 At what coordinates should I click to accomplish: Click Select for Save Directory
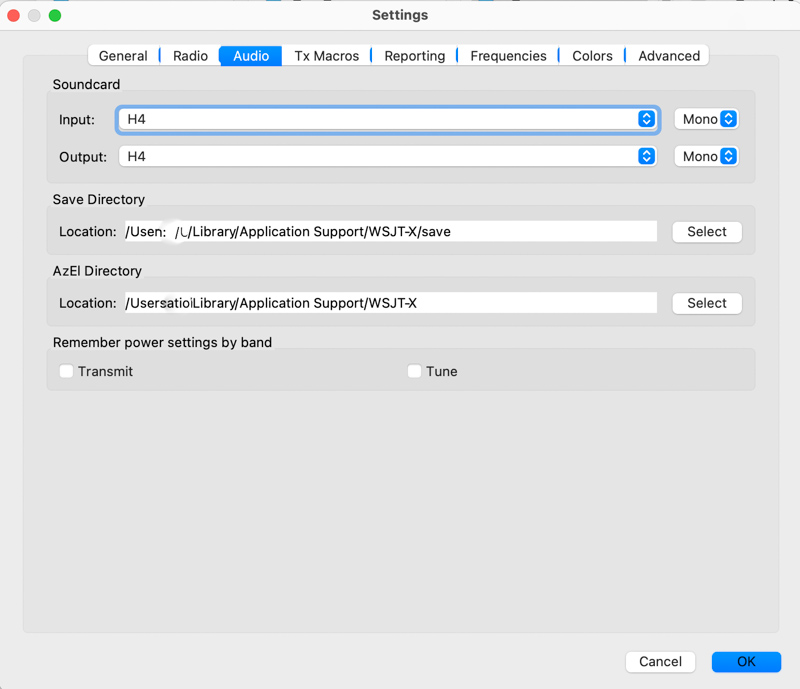pyautogui.click(x=706, y=232)
